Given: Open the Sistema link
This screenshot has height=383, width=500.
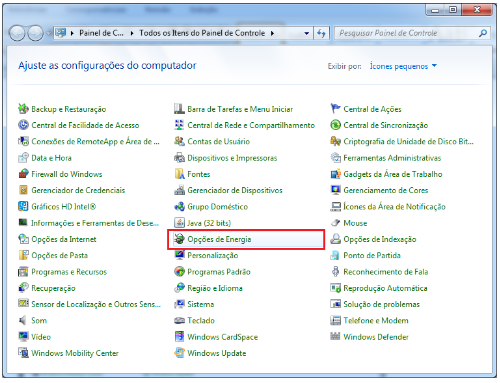Looking at the screenshot, I should 201,304.
